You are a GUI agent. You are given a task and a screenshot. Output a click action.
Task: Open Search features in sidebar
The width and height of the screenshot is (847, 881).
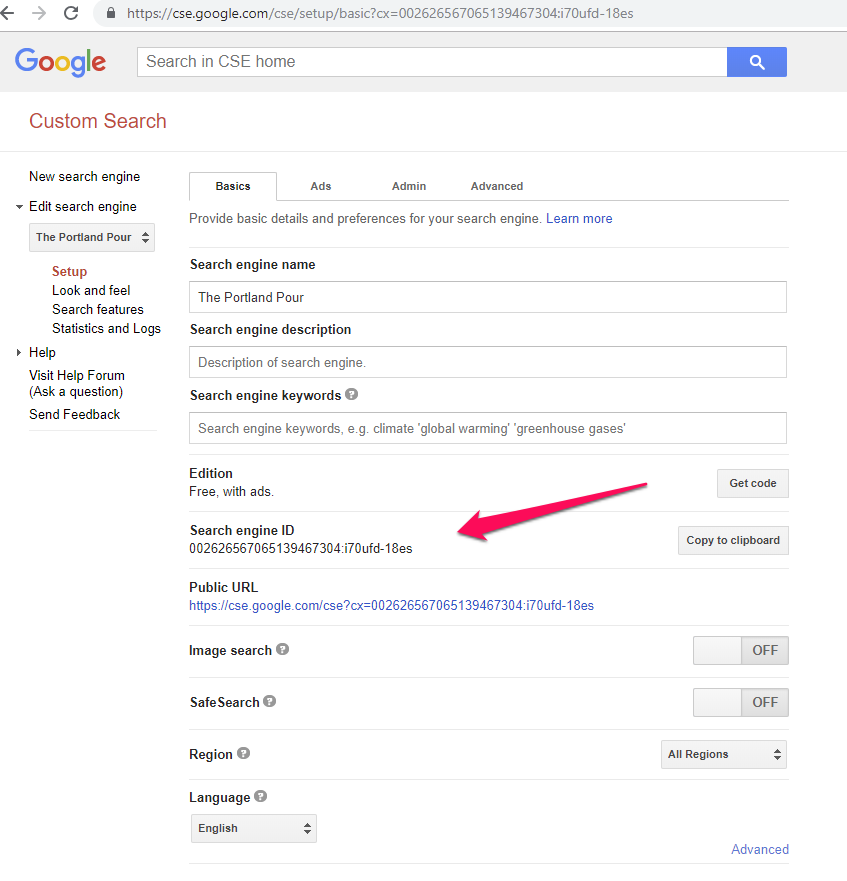coord(98,310)
